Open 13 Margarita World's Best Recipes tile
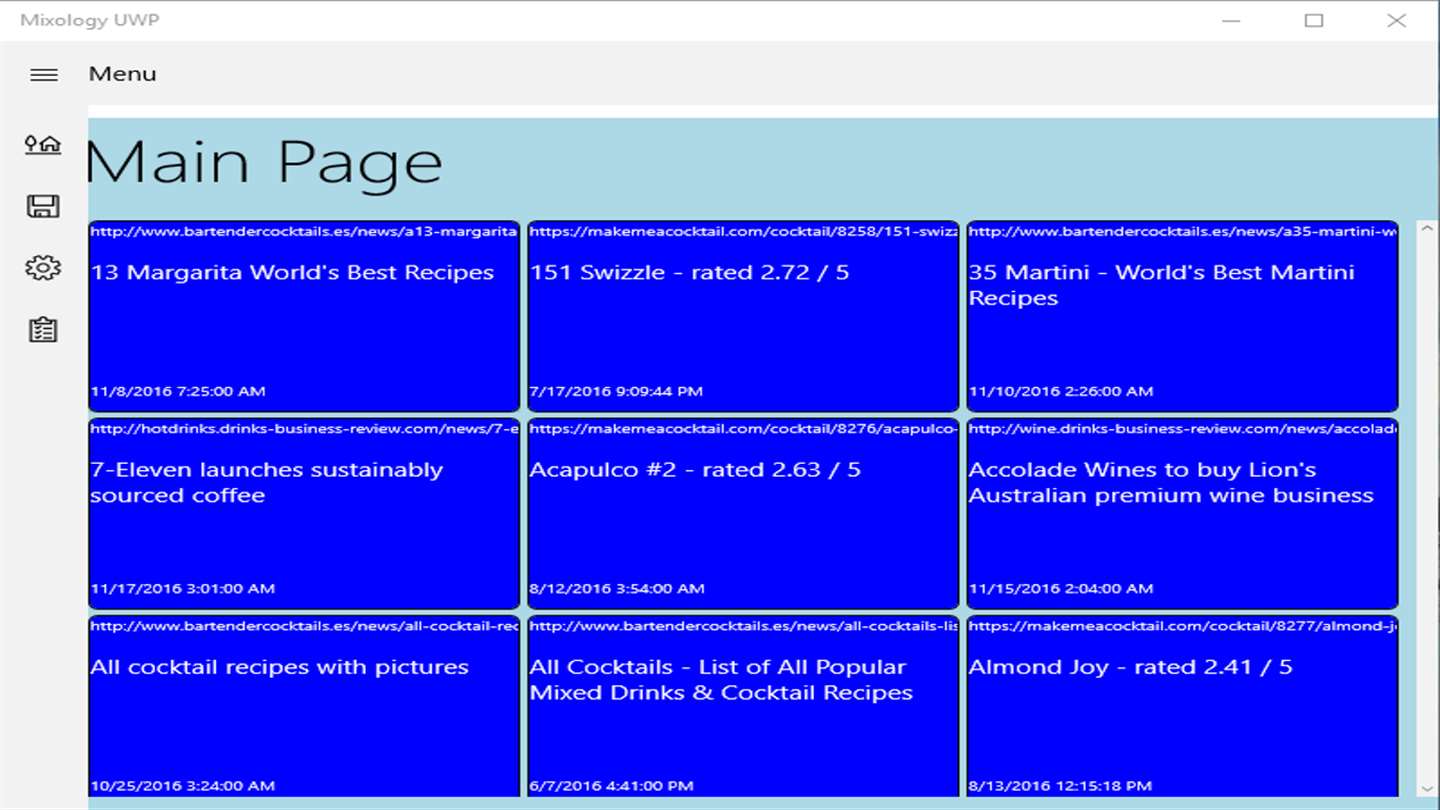1440x810 pixels. click(304, 316)
